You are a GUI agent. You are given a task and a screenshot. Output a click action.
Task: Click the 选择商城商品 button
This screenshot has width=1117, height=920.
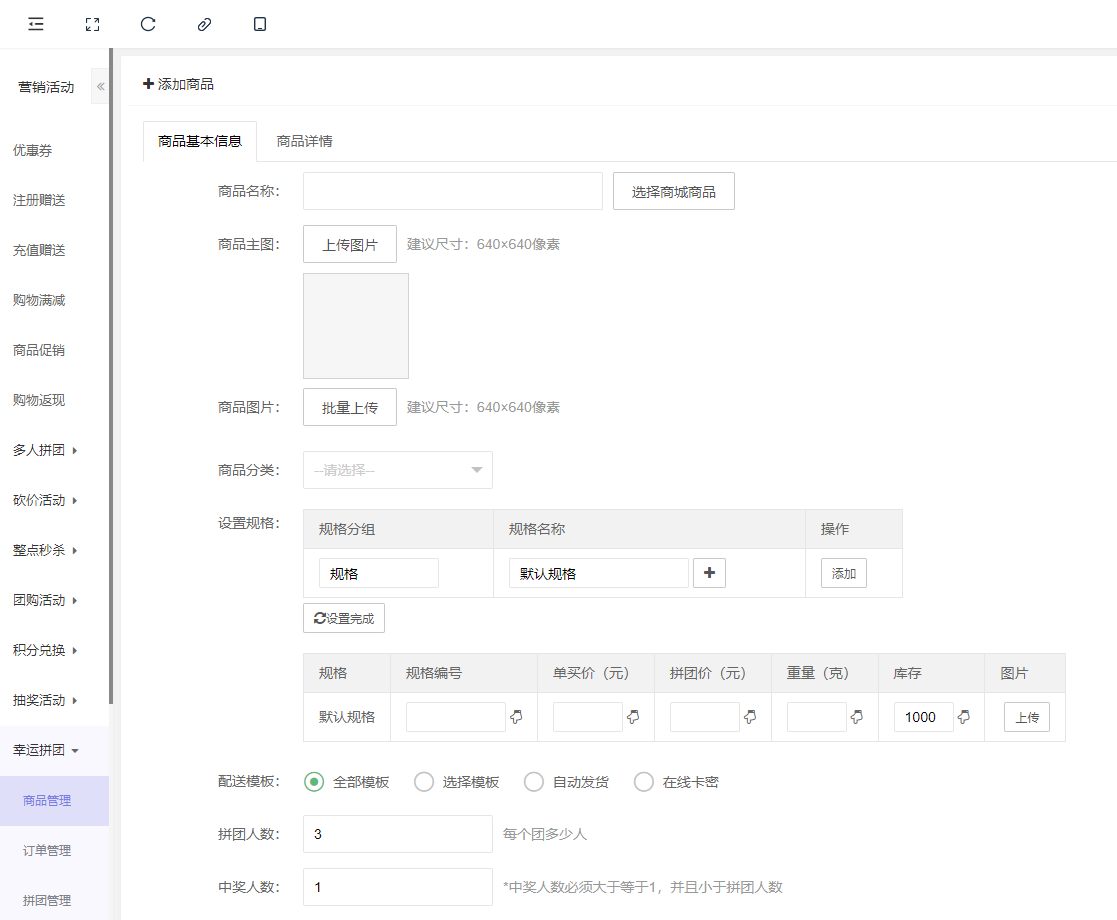coord(673,191)
